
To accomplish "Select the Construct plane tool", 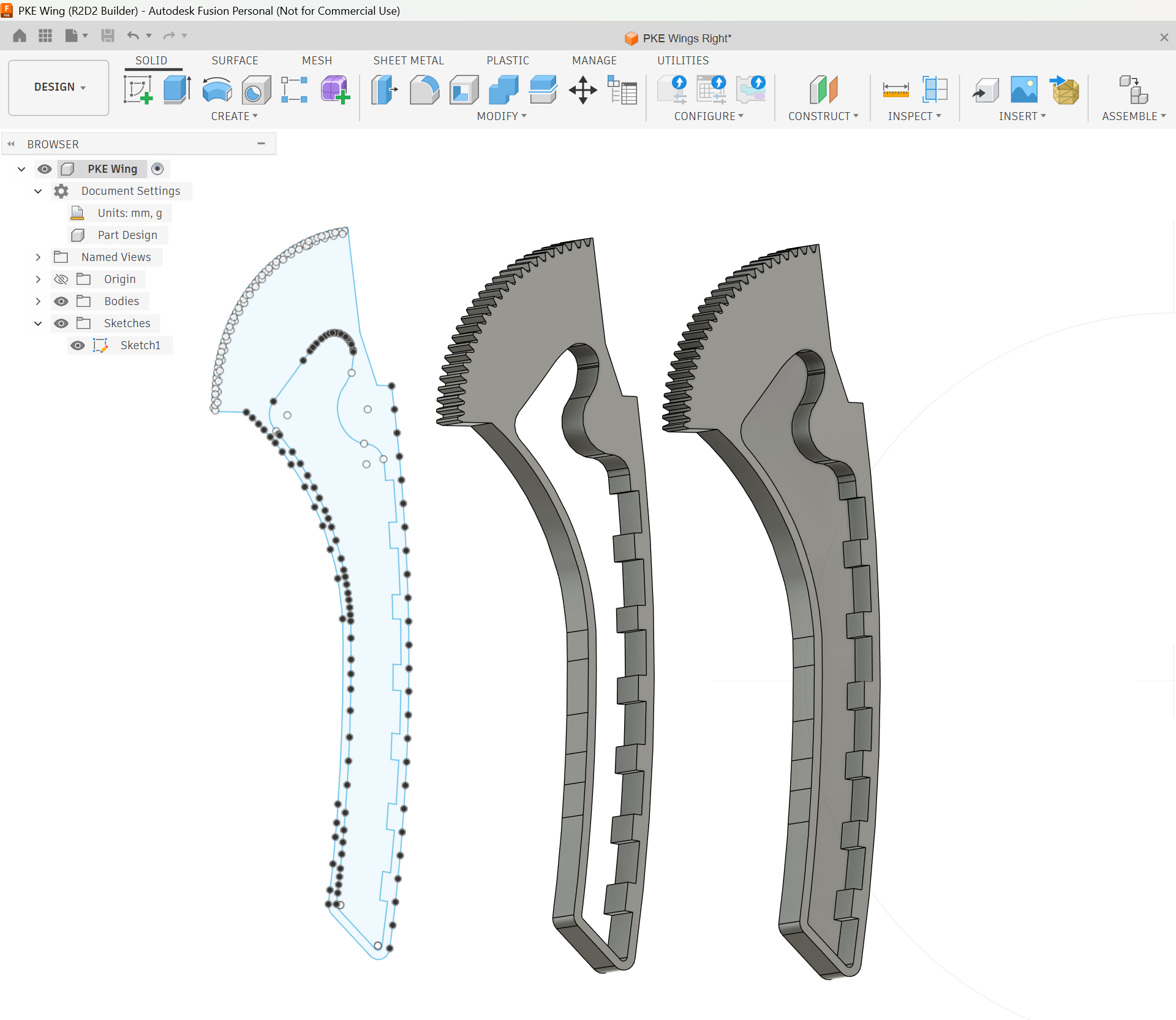I will click(823, 90).
